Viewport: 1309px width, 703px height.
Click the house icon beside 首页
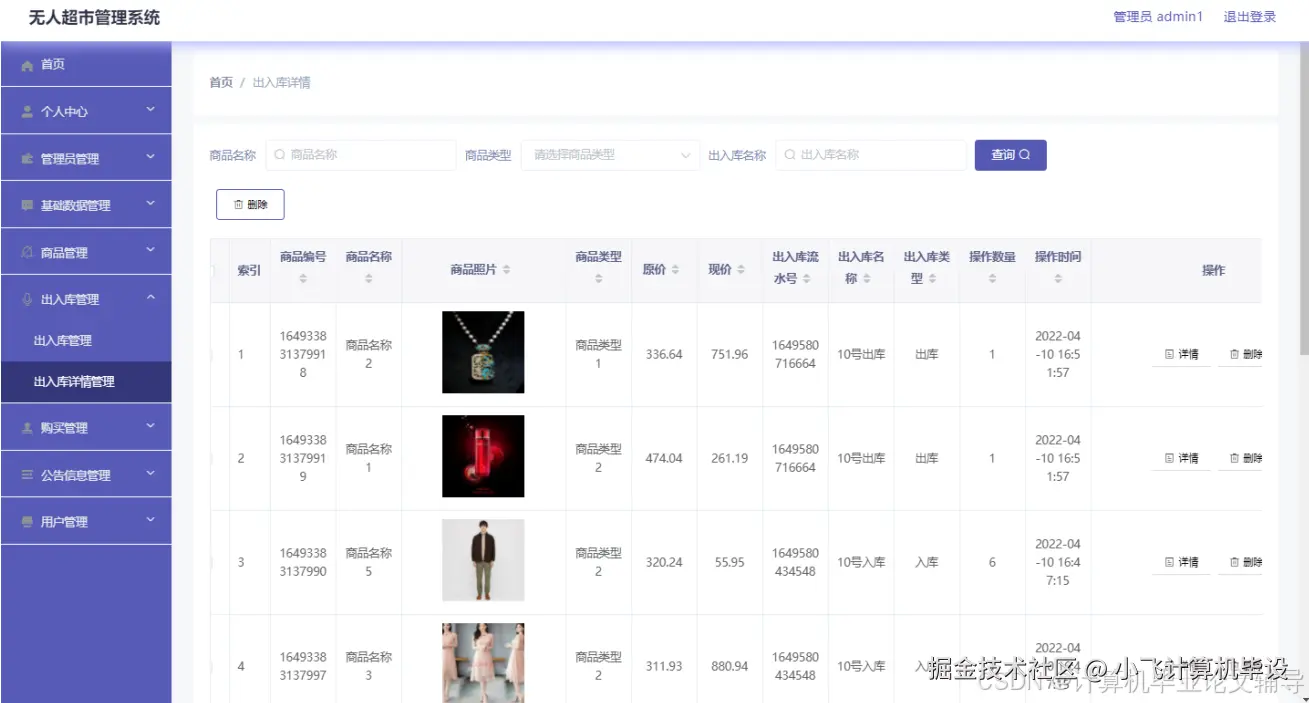pos(27,65)
